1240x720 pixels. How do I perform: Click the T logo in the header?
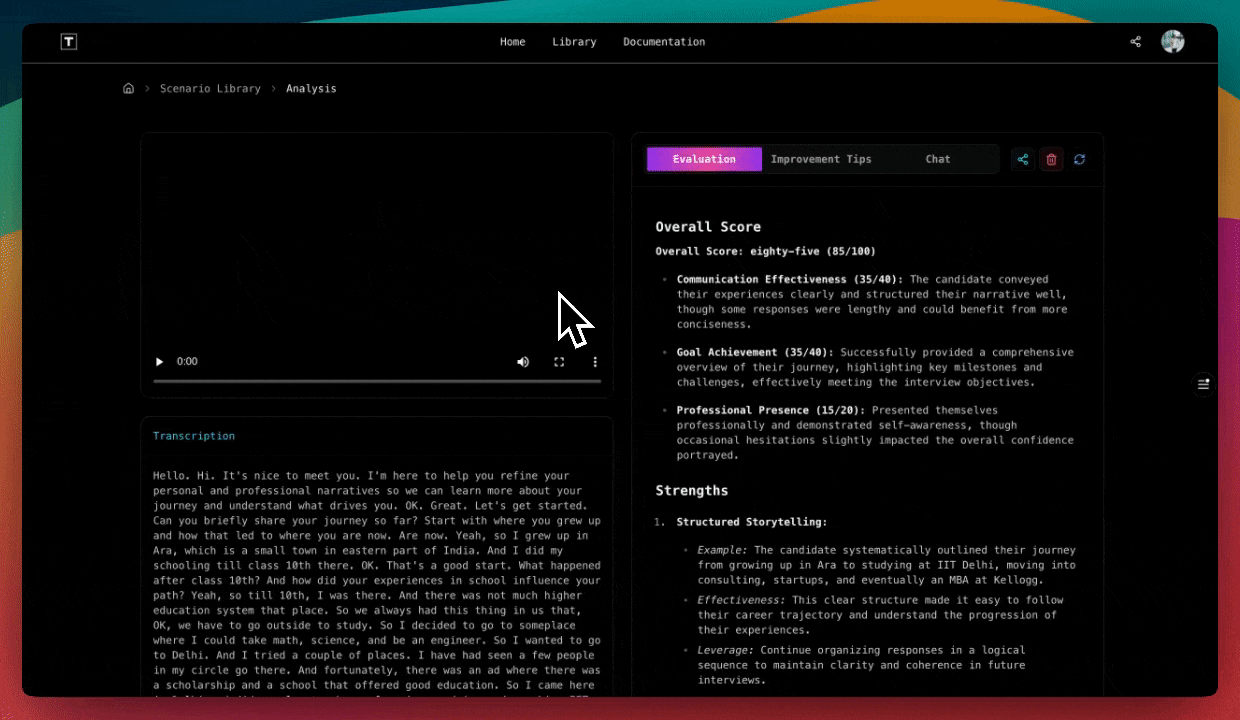(x=68, y=42)
